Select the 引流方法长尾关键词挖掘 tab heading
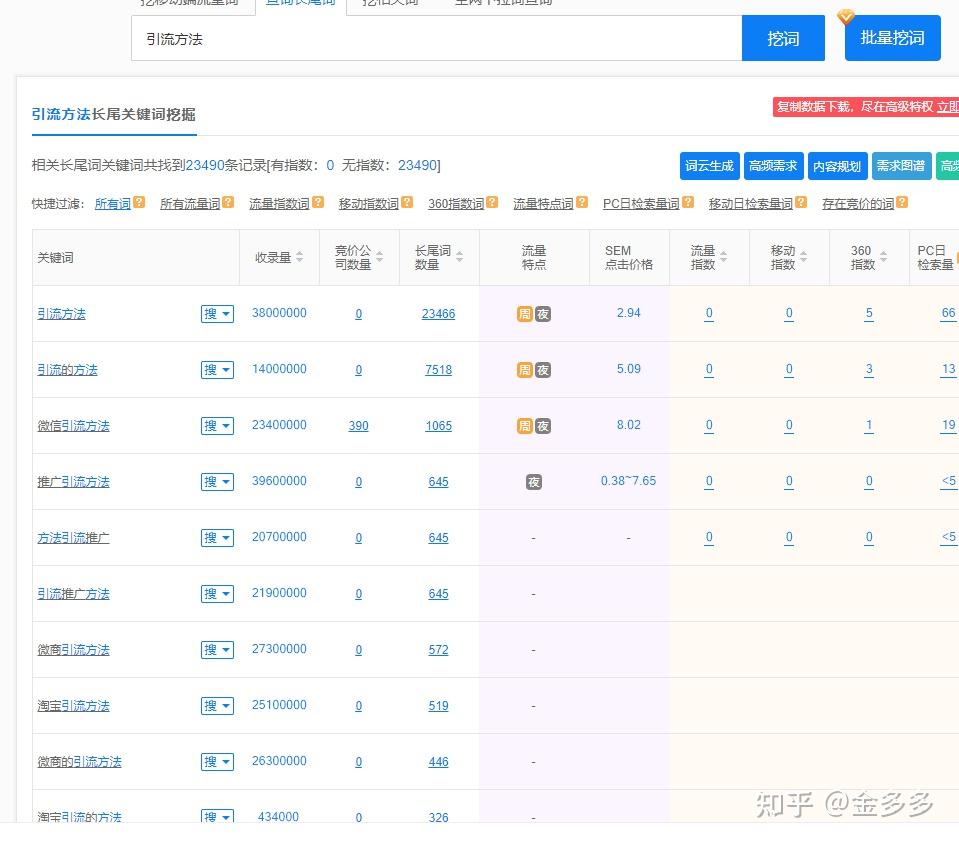Viewport: 959px width, 843px height. point(114,114)
